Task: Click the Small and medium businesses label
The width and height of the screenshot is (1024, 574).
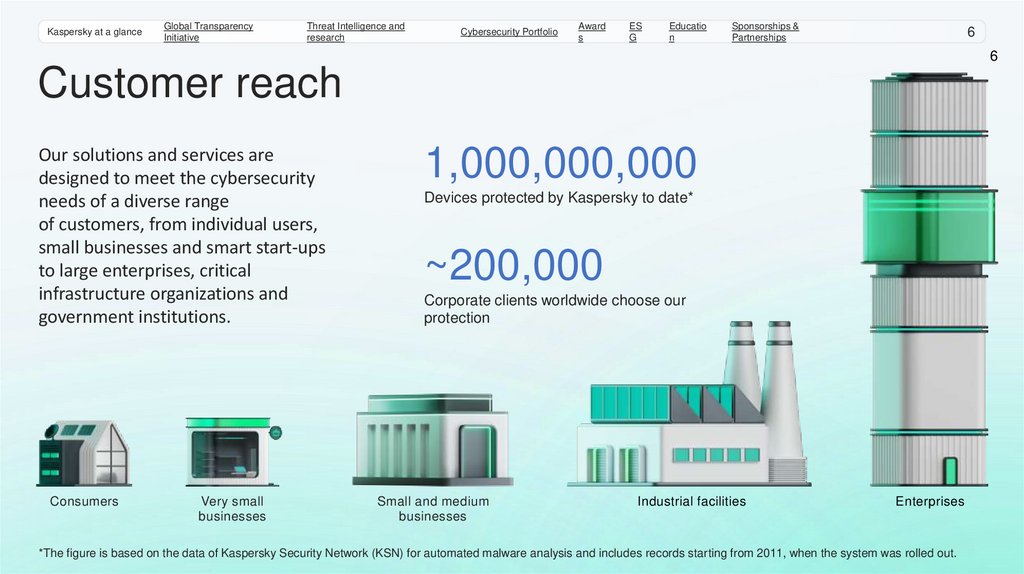Action: pos(432,509)
